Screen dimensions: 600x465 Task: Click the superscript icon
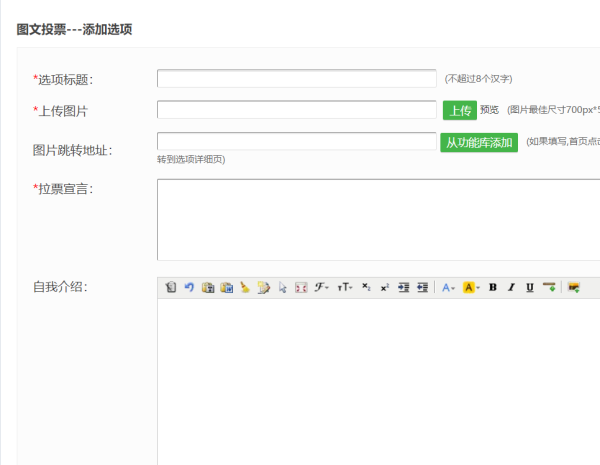pyautogui.click(x=384, y=287)
